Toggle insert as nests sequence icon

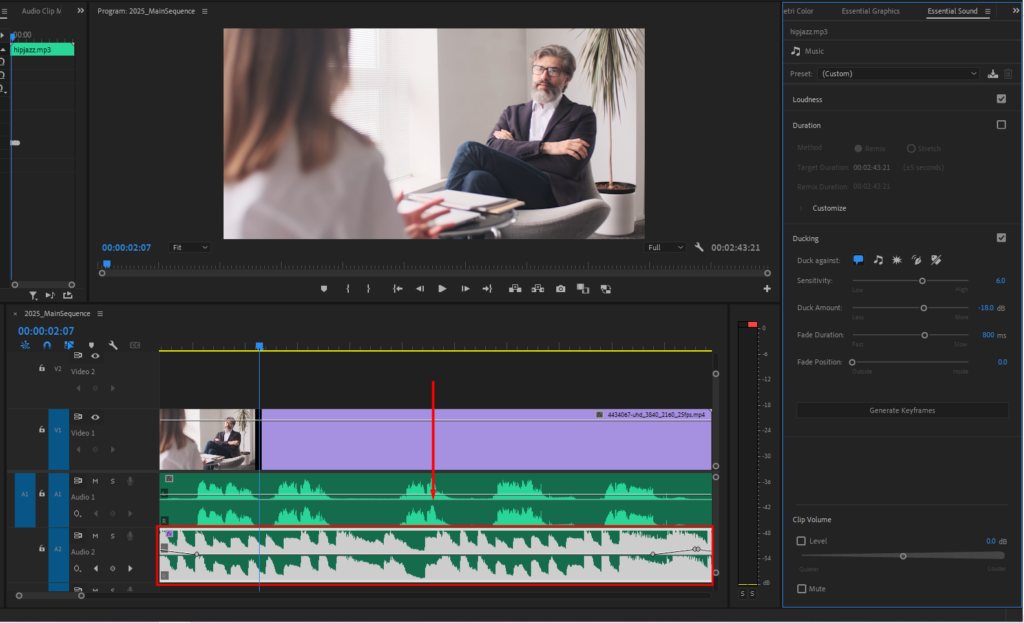25,345
